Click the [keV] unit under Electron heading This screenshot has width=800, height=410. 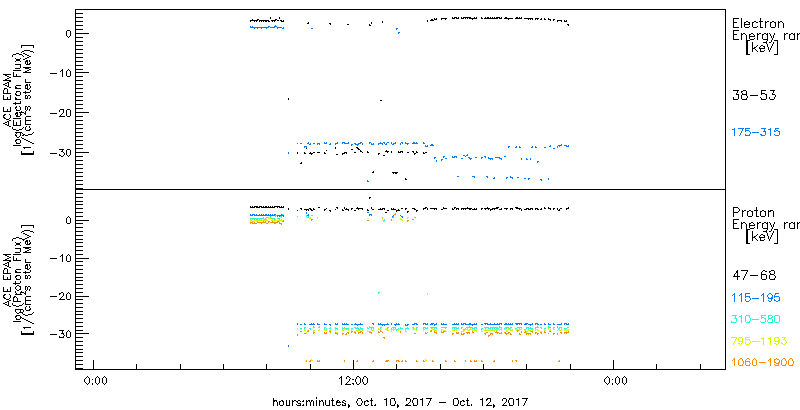pos(762,48)
